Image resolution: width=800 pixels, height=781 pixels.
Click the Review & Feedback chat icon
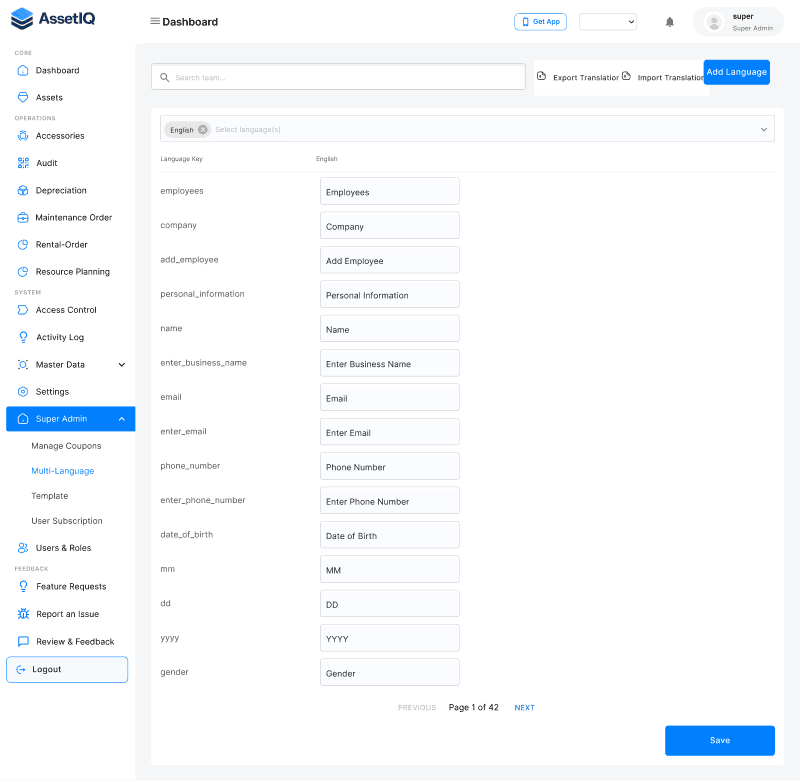(x=23, y=641)
